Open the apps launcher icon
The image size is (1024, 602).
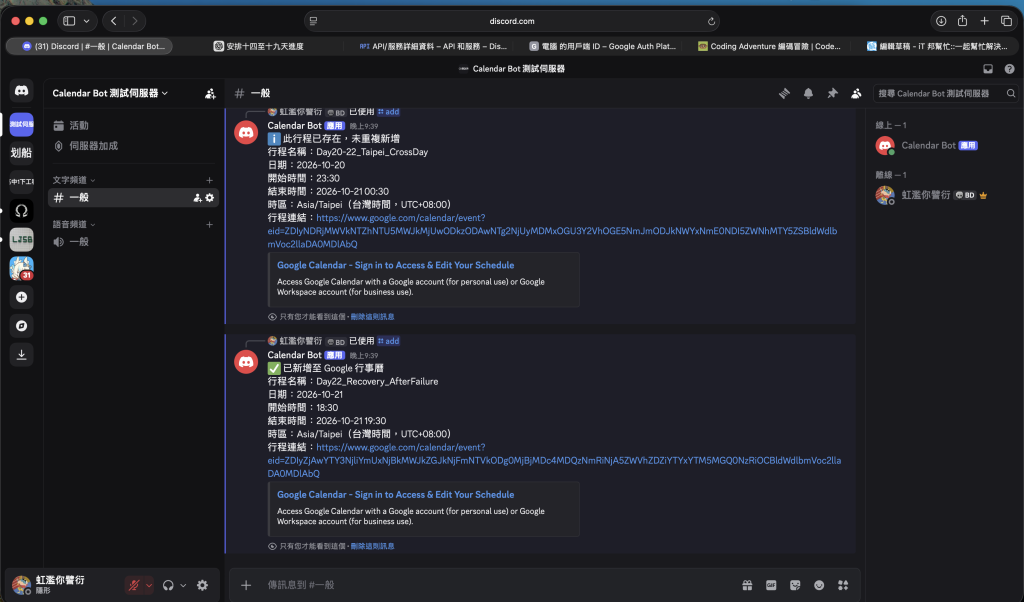point(843,585)
